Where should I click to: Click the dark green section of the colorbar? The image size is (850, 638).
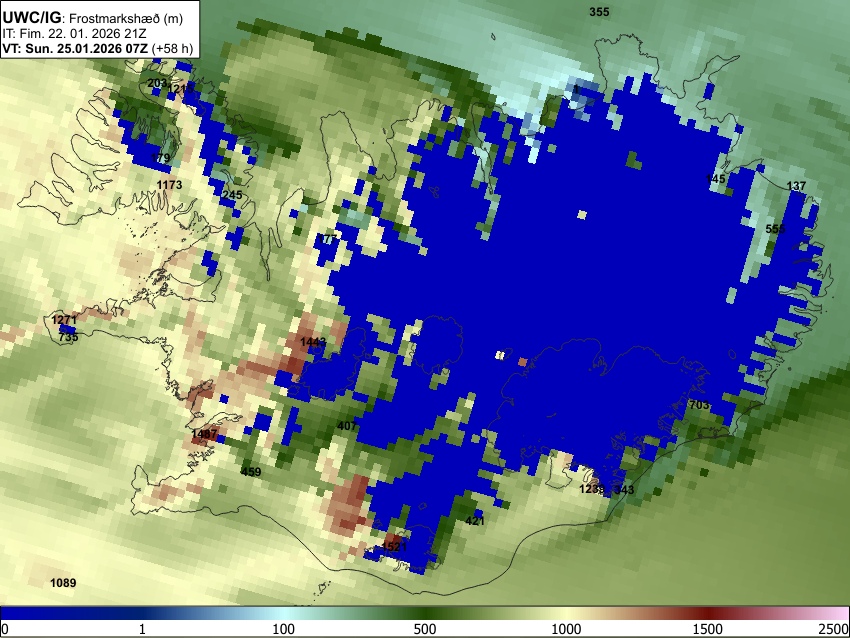tap(425, 614)
